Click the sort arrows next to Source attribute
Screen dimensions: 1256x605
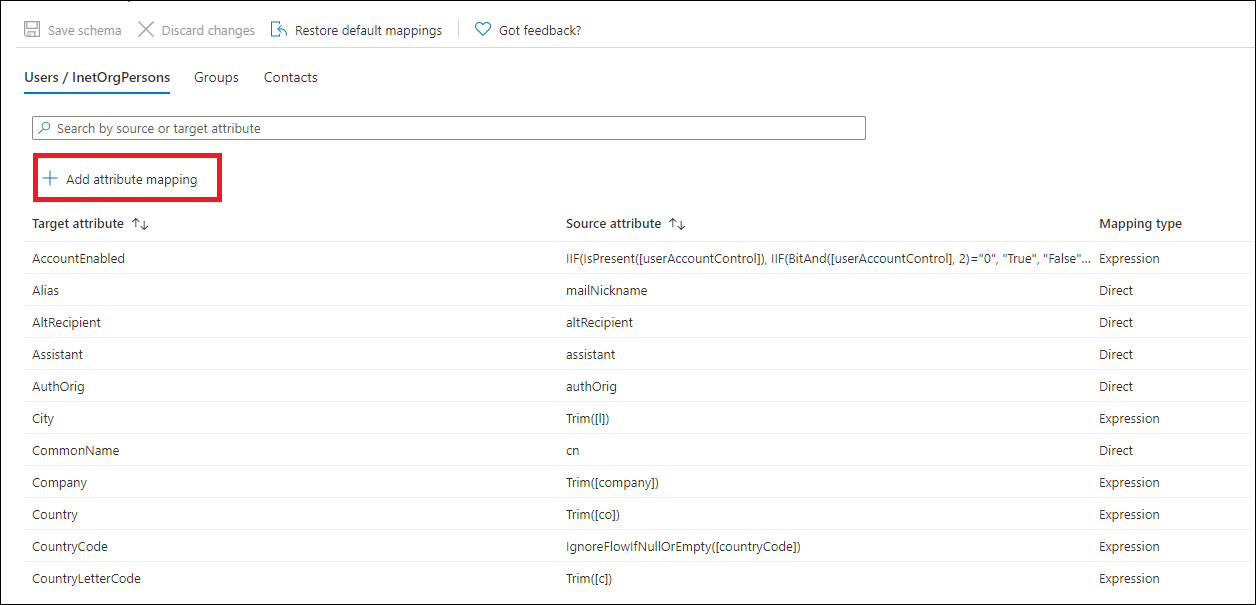coord(677,223)
